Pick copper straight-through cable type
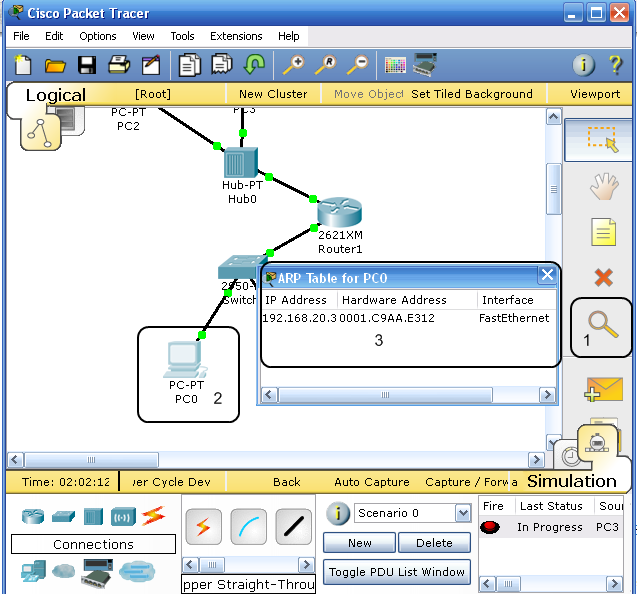This screenshot has height=594, width=637. coord(293,527)
